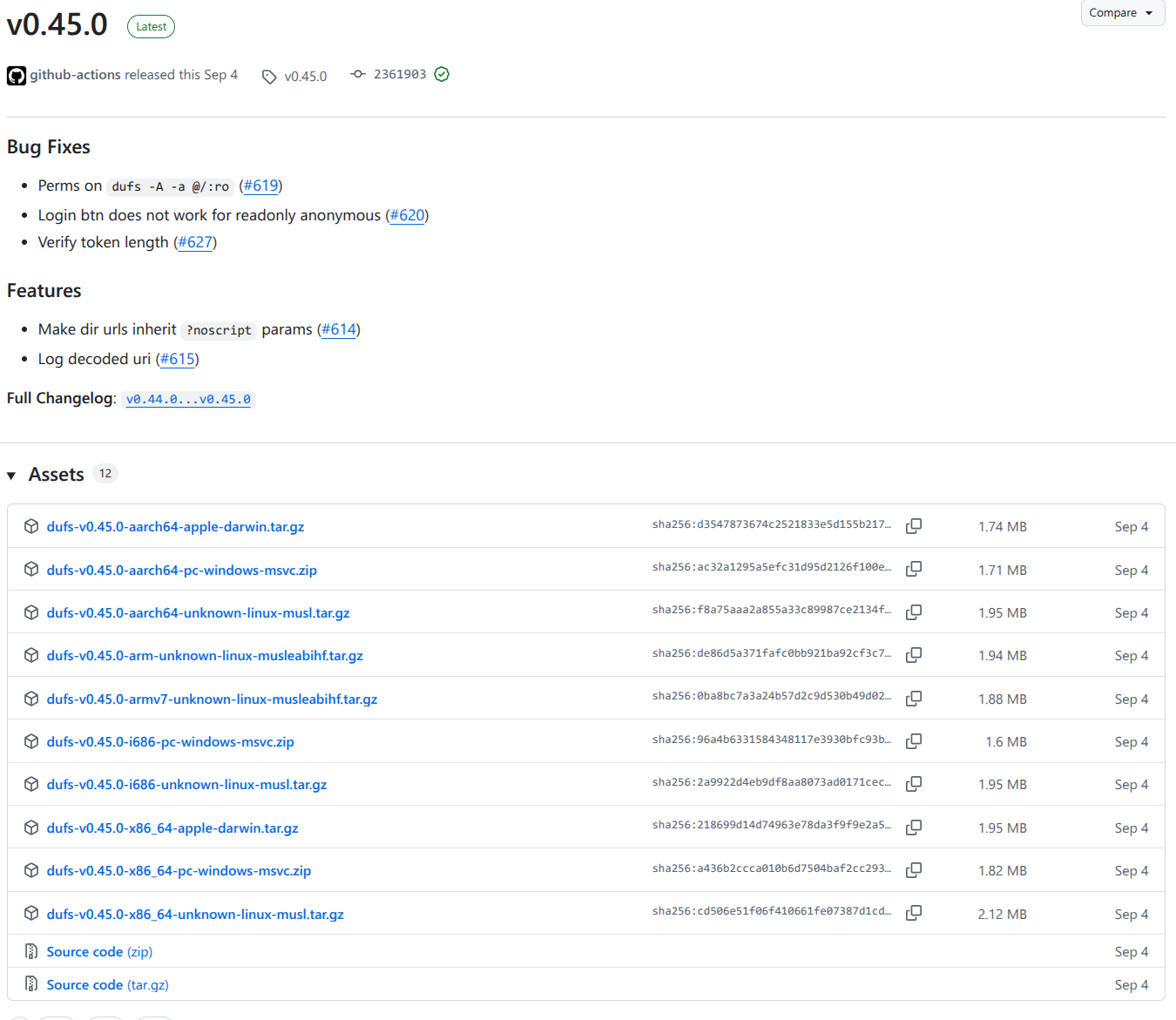Screen dimensions: 1176x1020
Task: Open commit 2361903
Action: pos(400,75)
